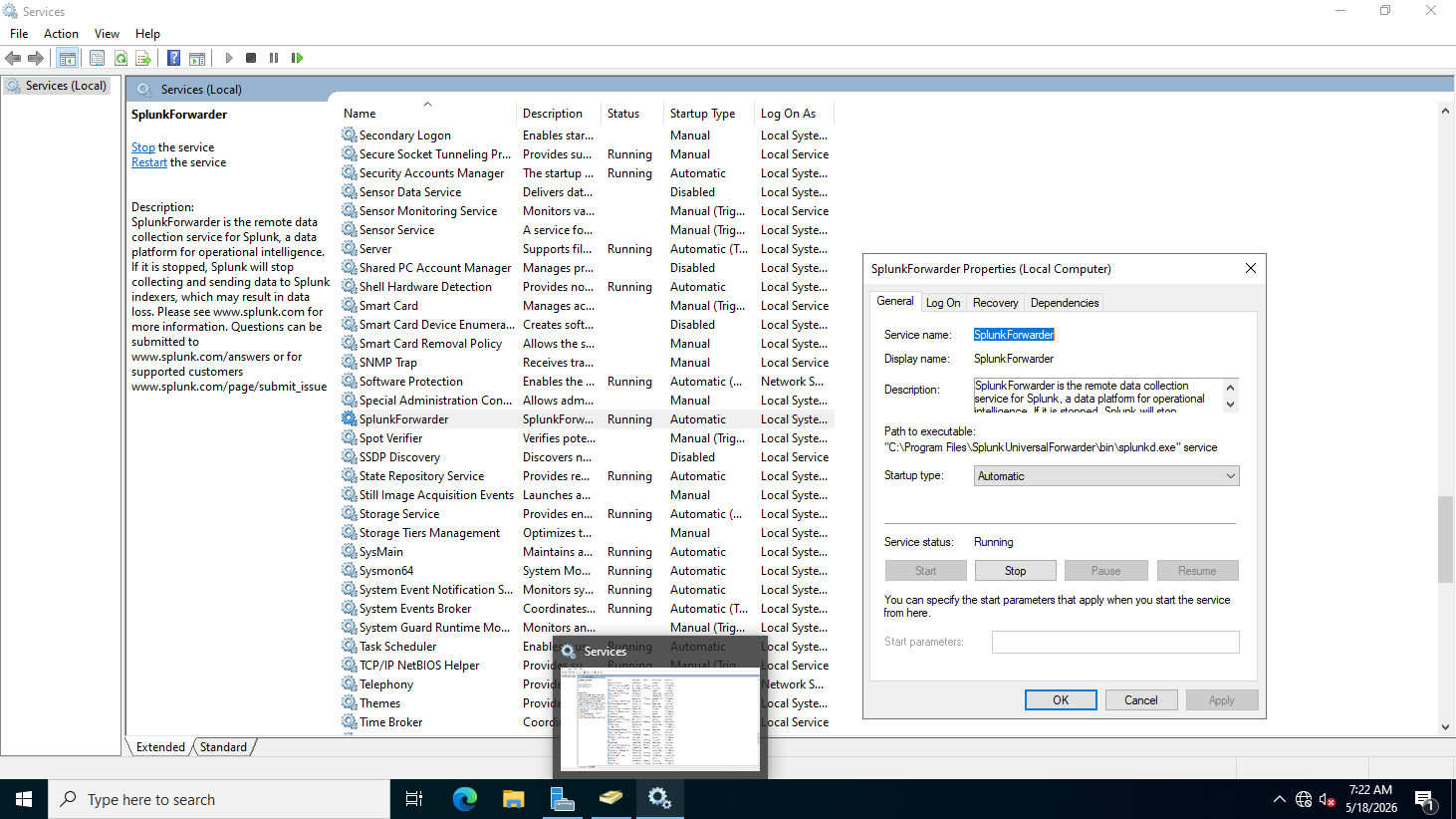1456x819 pixels.
Task: Click gear icon of Secondary Logon service
Action: point(350,135)
